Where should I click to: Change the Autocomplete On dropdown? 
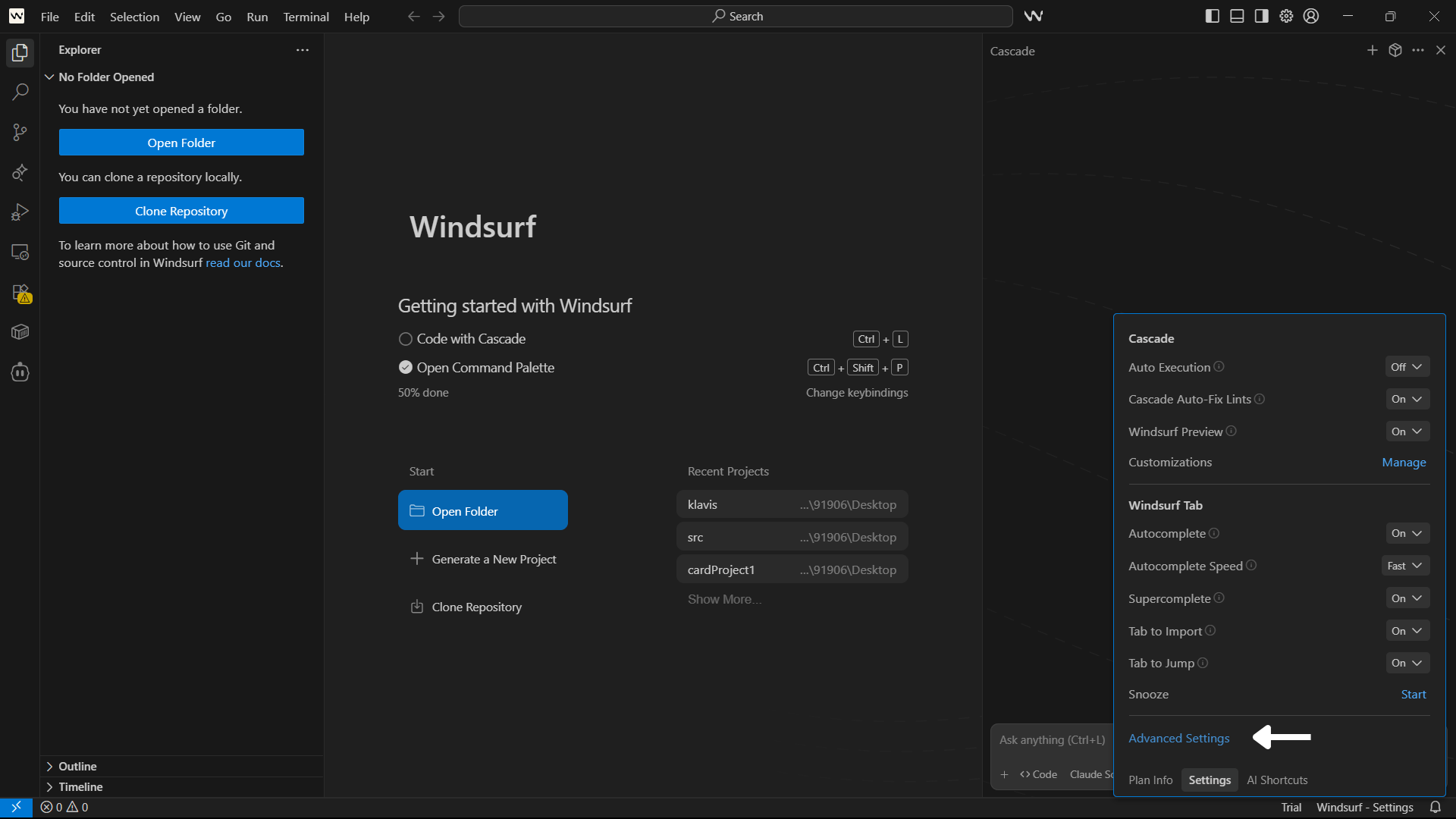[1407, 533]
